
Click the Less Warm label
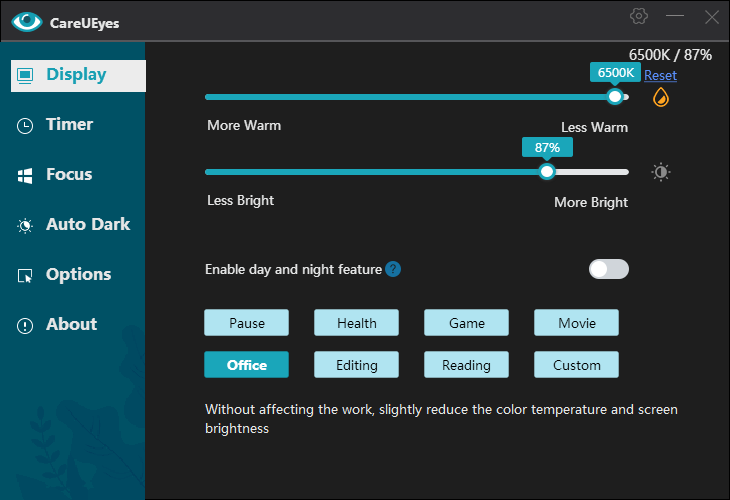pyautogui.click(x=594, y=127)
